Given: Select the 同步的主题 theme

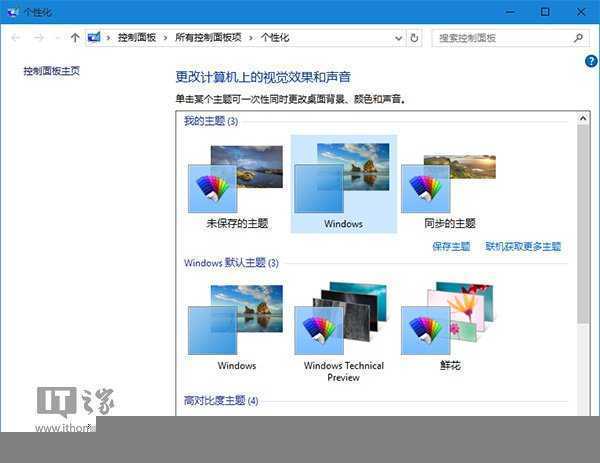Looking at the screenshot, I should [450, 186].
